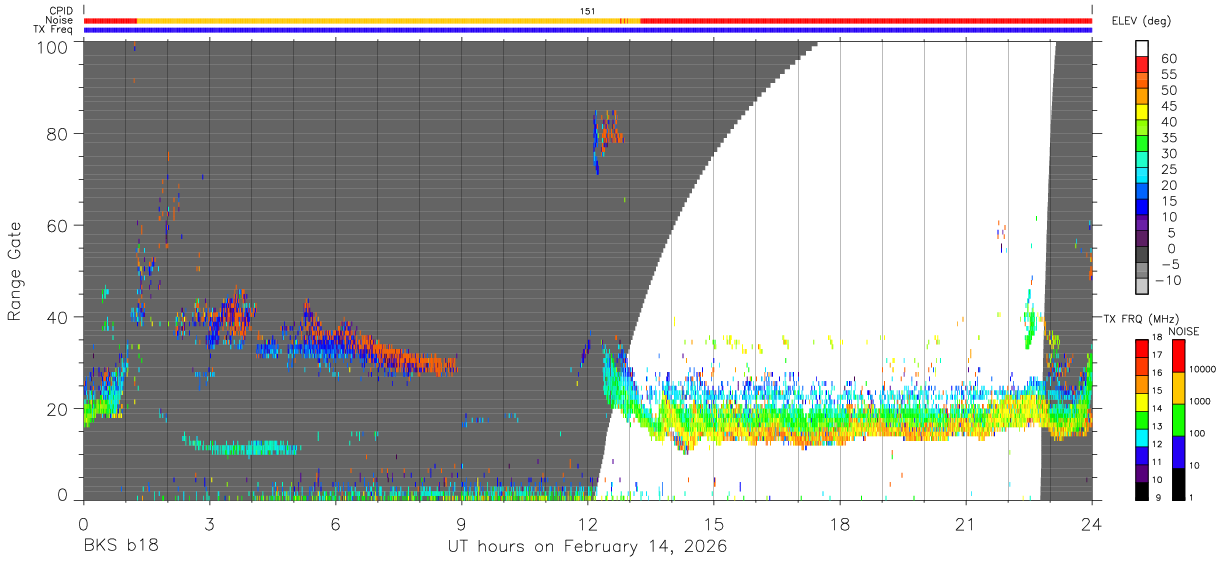Click the 20 tick on Range Gate axis
Viewport: 1228px width, 567px height.
[58, 409]
